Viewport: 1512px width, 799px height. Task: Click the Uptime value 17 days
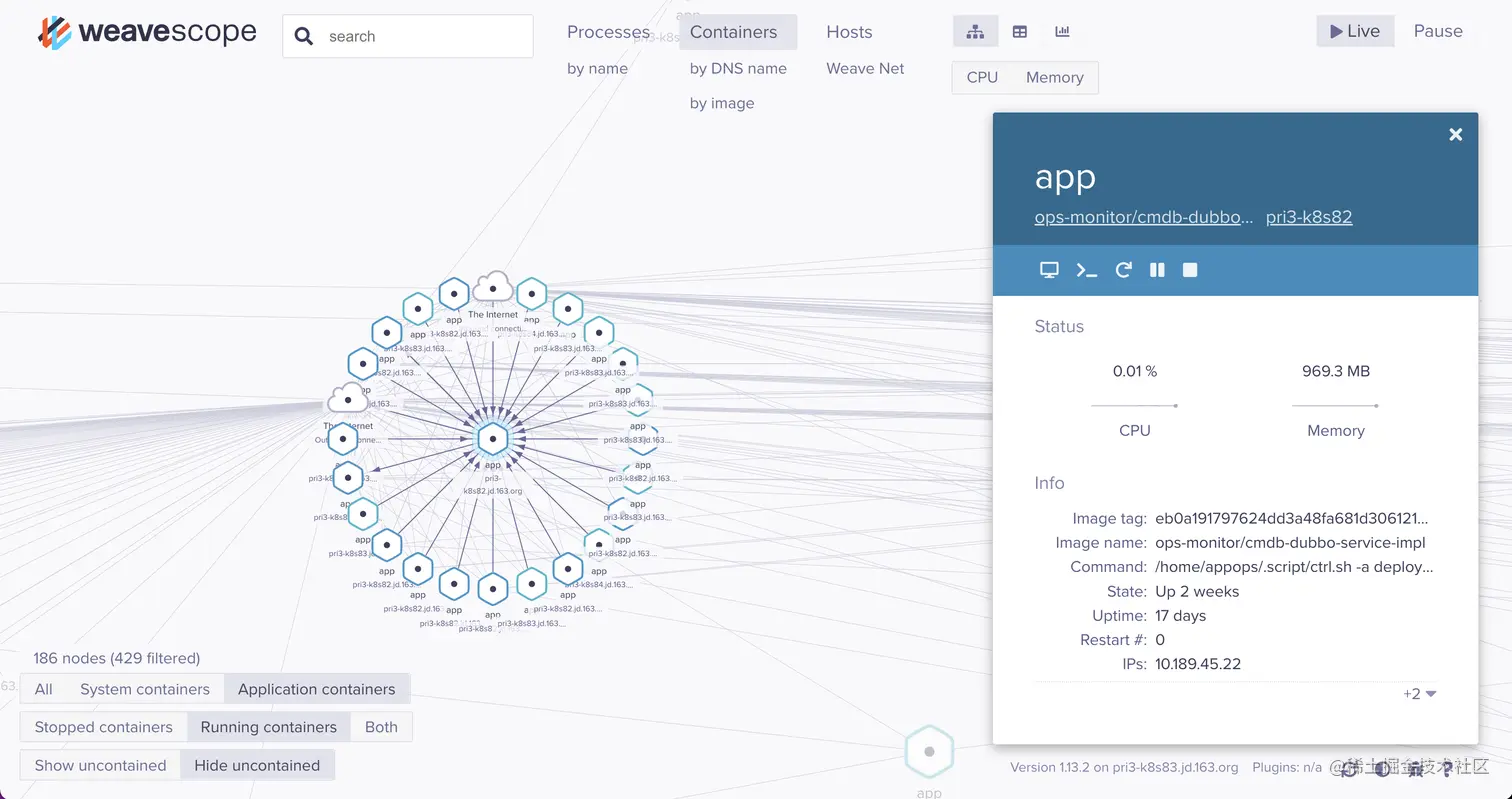[1181, 615]
